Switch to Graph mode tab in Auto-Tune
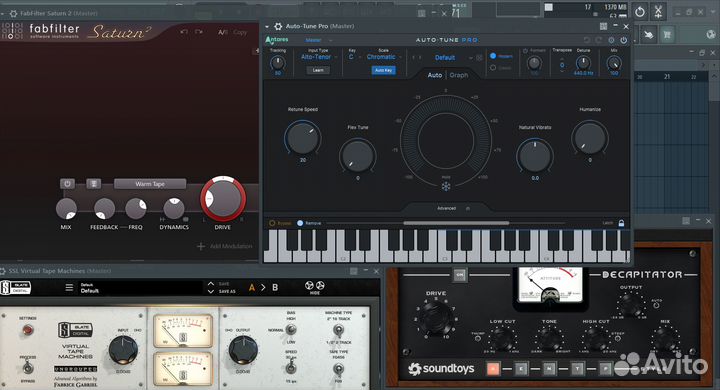720x390 pixels. [x=459, y=75]
